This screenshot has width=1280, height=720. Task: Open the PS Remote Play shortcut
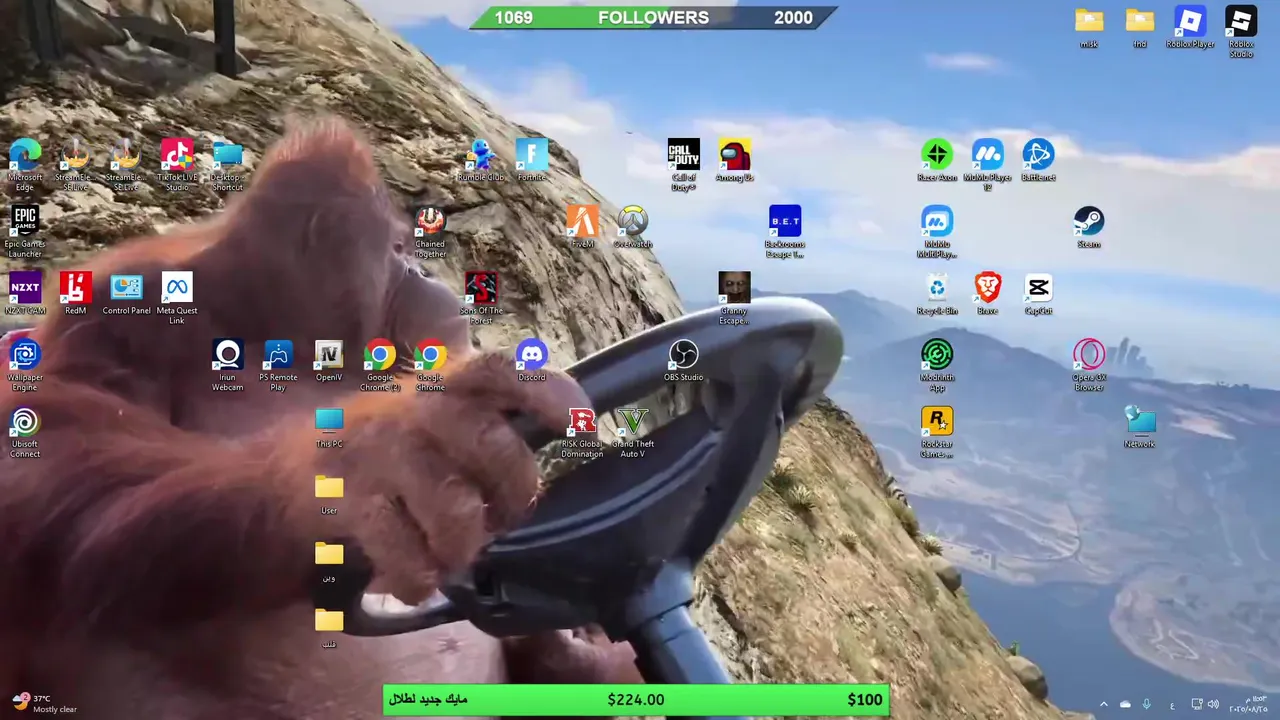[x=278, y=365]
